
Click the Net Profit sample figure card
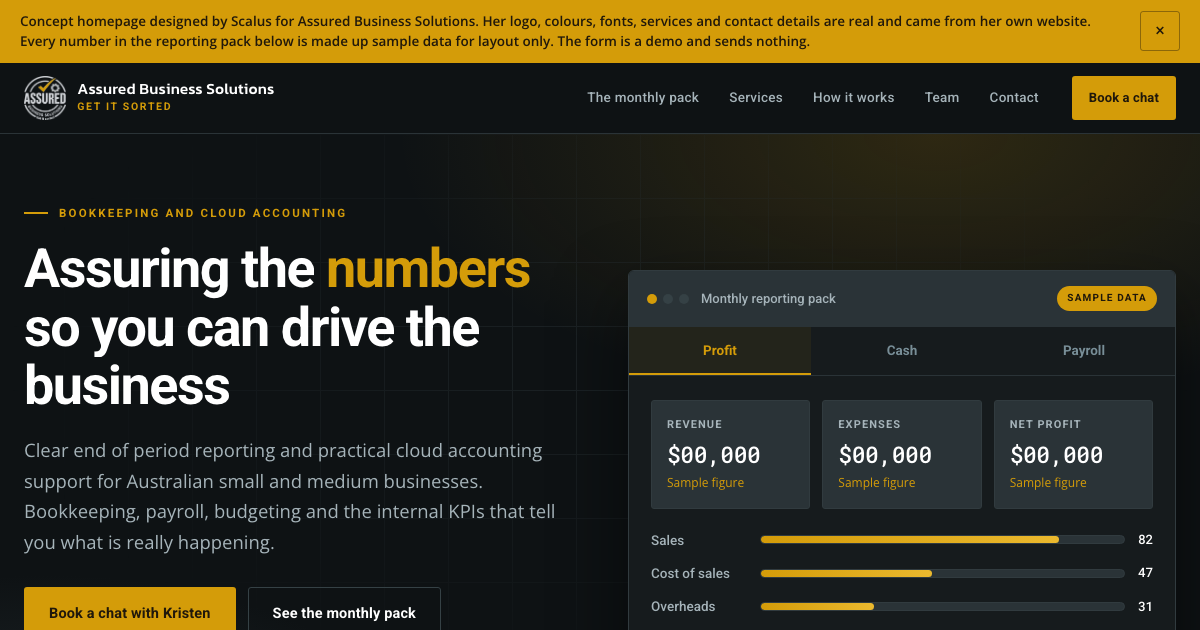(x=1073, y=455)
